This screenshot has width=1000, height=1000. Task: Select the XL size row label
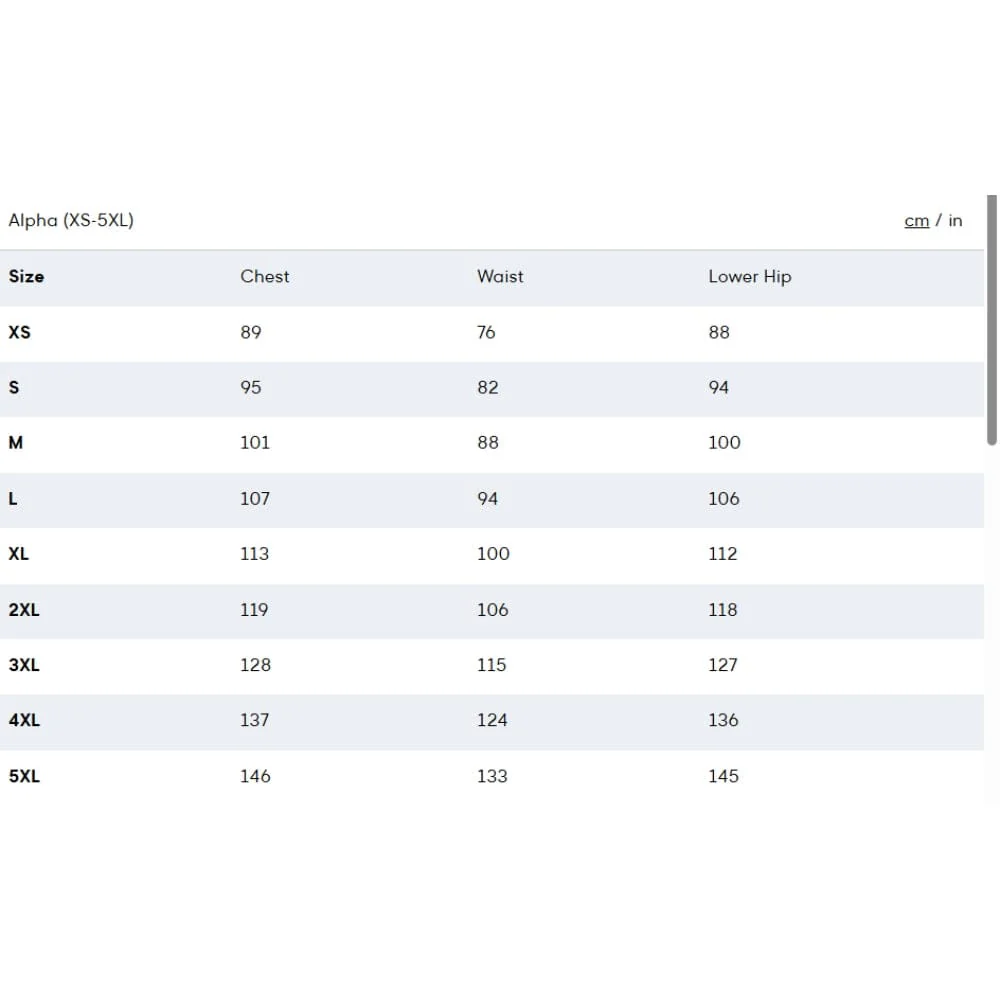(18, 554)
